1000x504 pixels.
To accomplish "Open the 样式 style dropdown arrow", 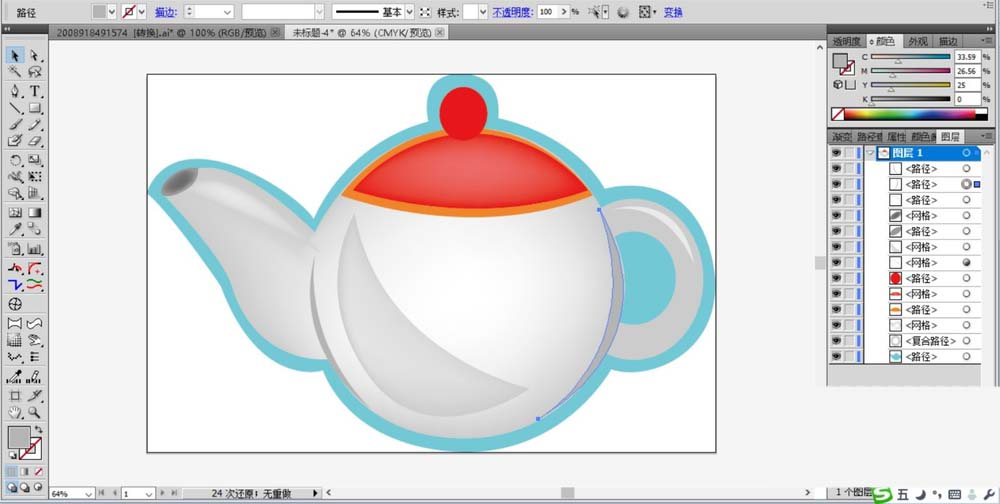I will click(483, 12).
